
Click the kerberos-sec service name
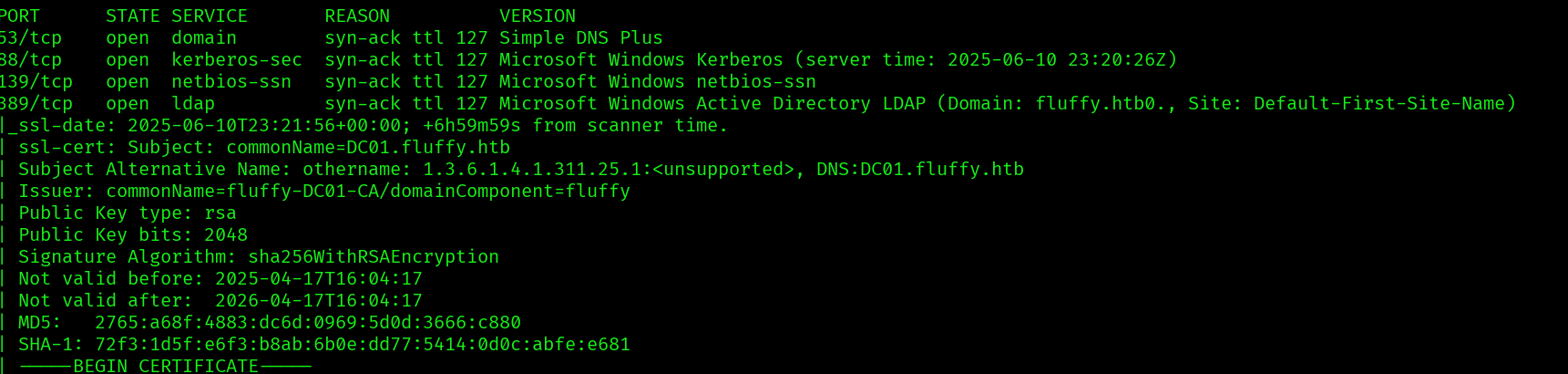click(237, 59)
